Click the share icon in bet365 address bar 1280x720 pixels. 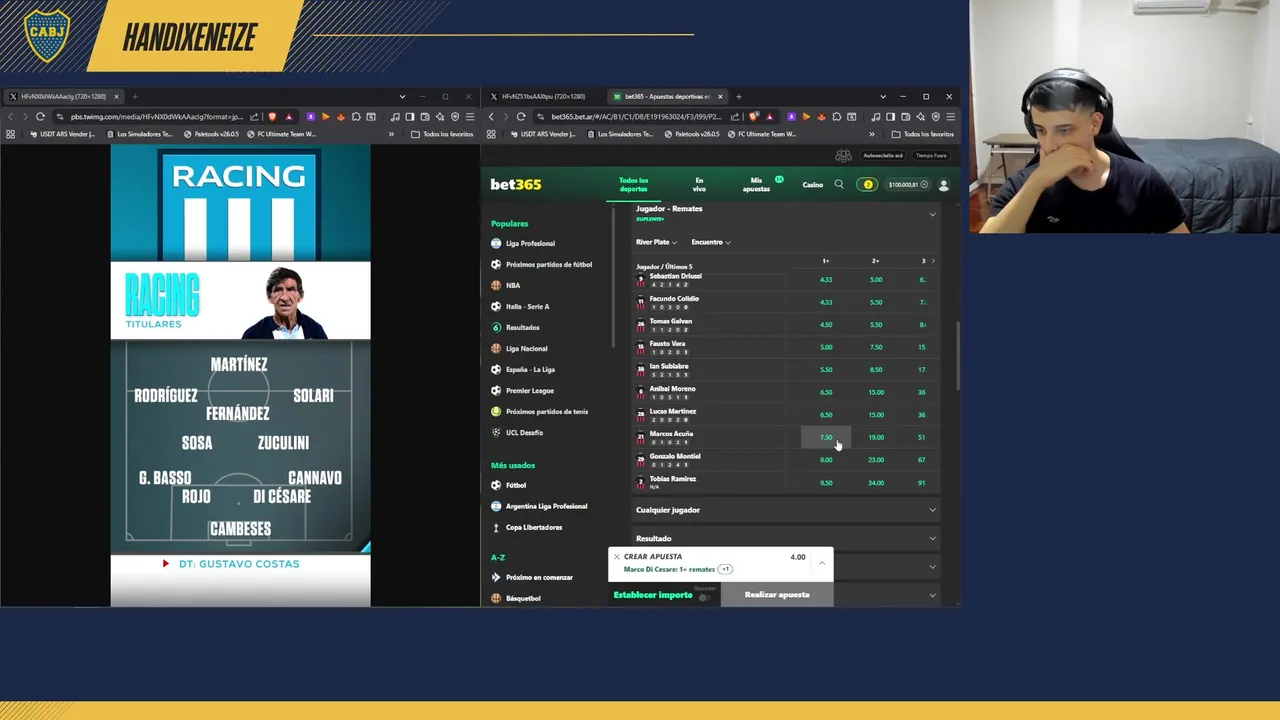pyautogui.click(x=735, y=117)
